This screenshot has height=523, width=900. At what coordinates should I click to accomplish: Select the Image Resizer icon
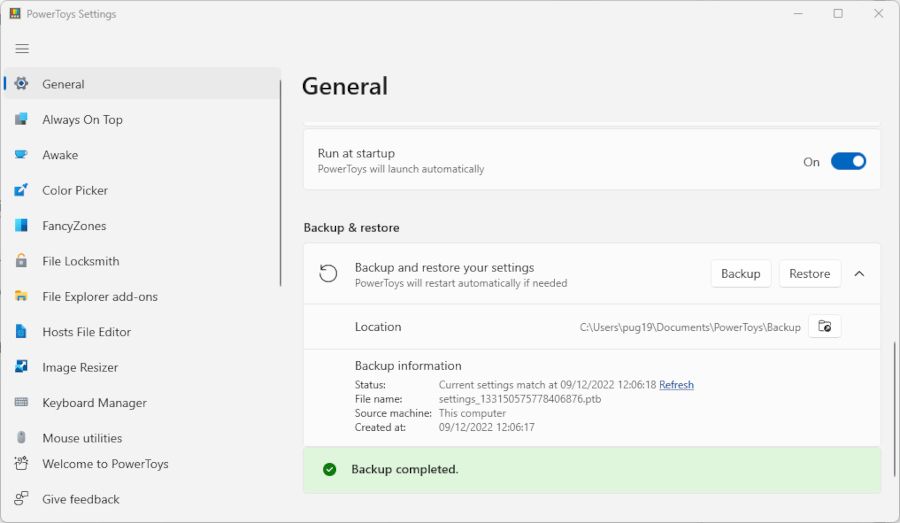tap(21, 367)
